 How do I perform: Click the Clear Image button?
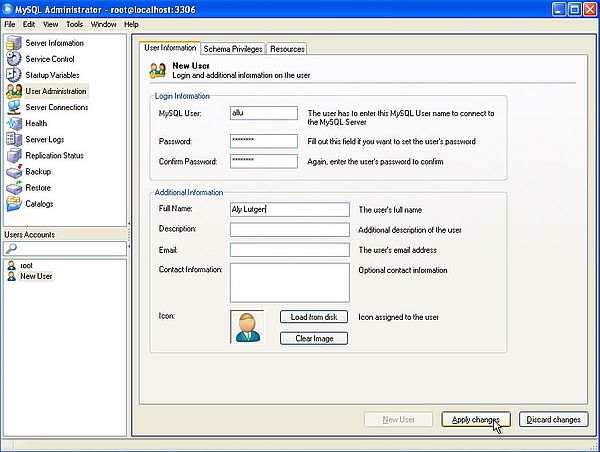point(314,338)
